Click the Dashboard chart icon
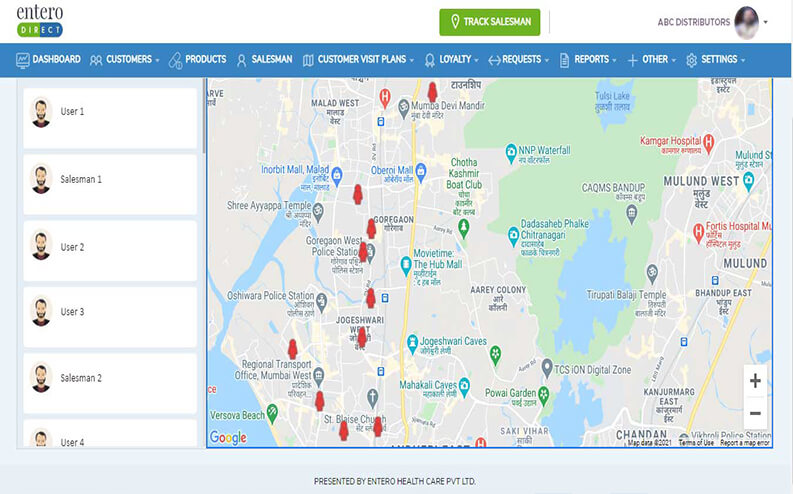Image resolution: width=793 pixels, height=494 pixels. 22,60
